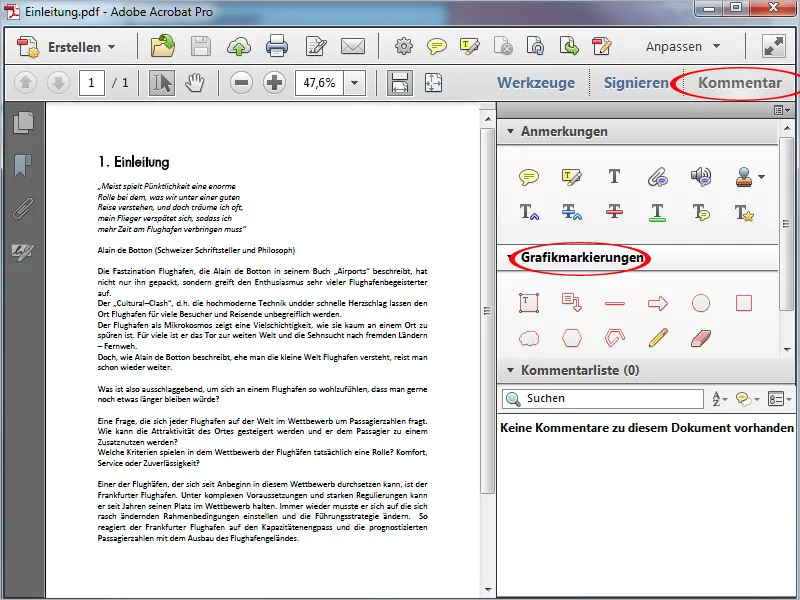Select the highlight text annotation tool
Image resolution: width=800 pixels, height=600 pixels.
[571, 177]
